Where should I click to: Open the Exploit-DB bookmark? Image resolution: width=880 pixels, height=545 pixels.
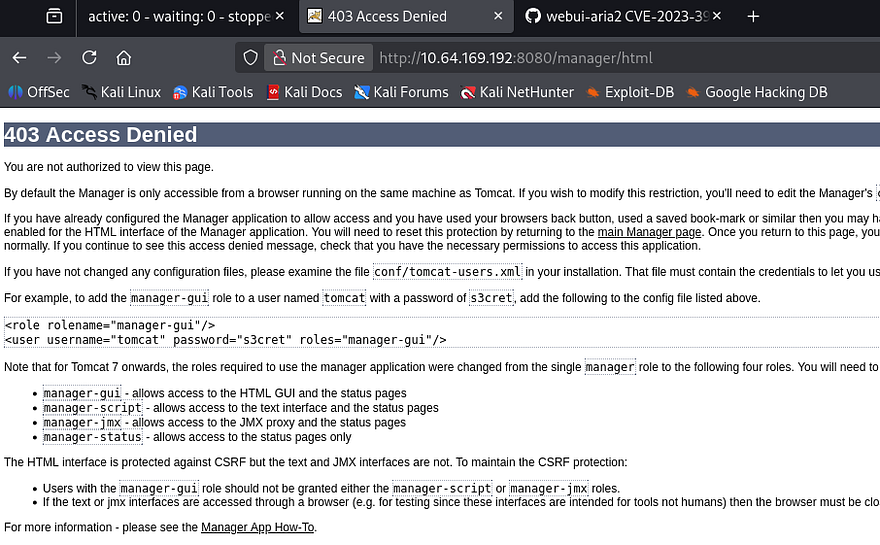point(630,92)
